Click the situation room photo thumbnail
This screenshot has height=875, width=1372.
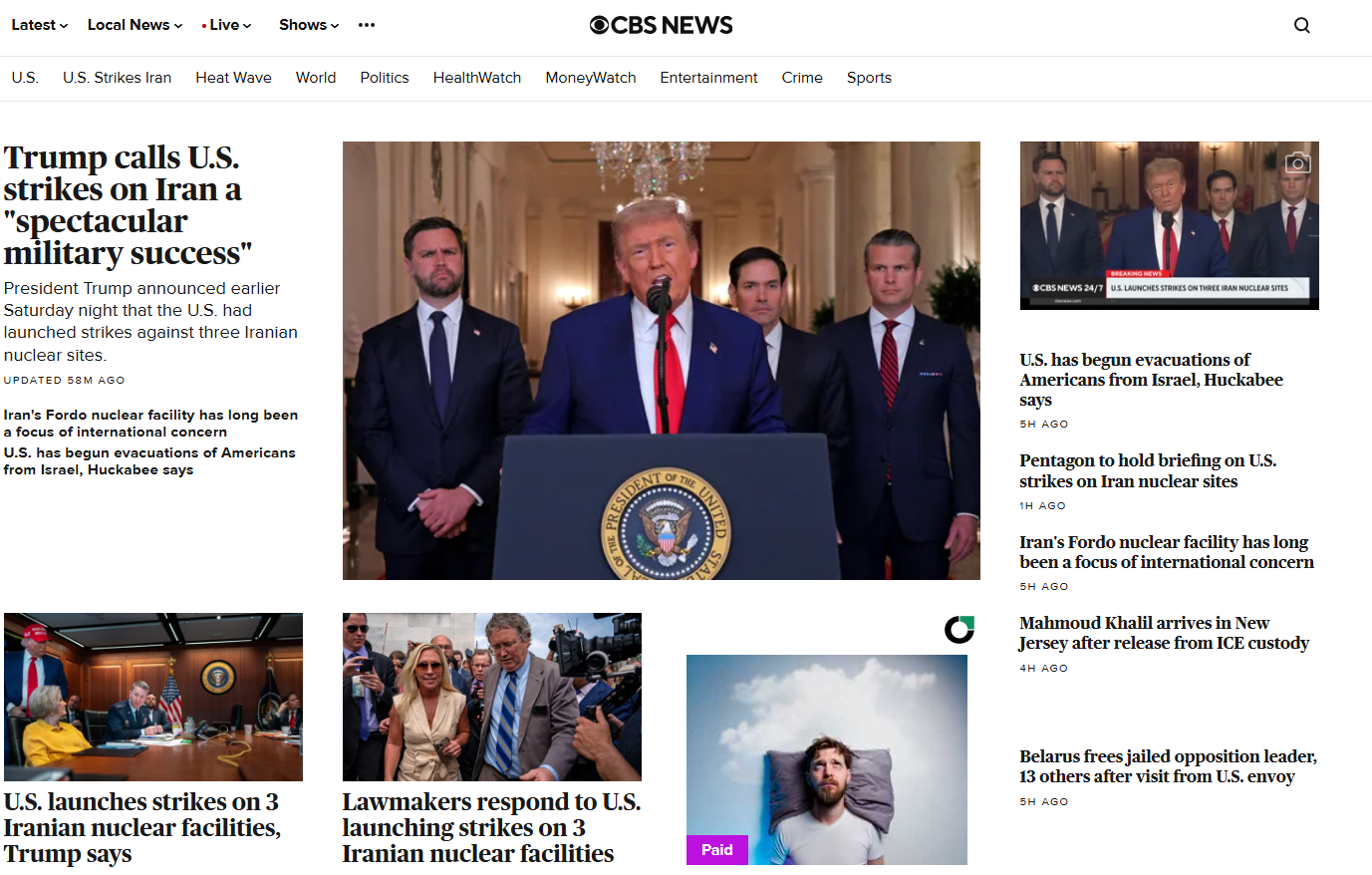click(x=153, y=697)
